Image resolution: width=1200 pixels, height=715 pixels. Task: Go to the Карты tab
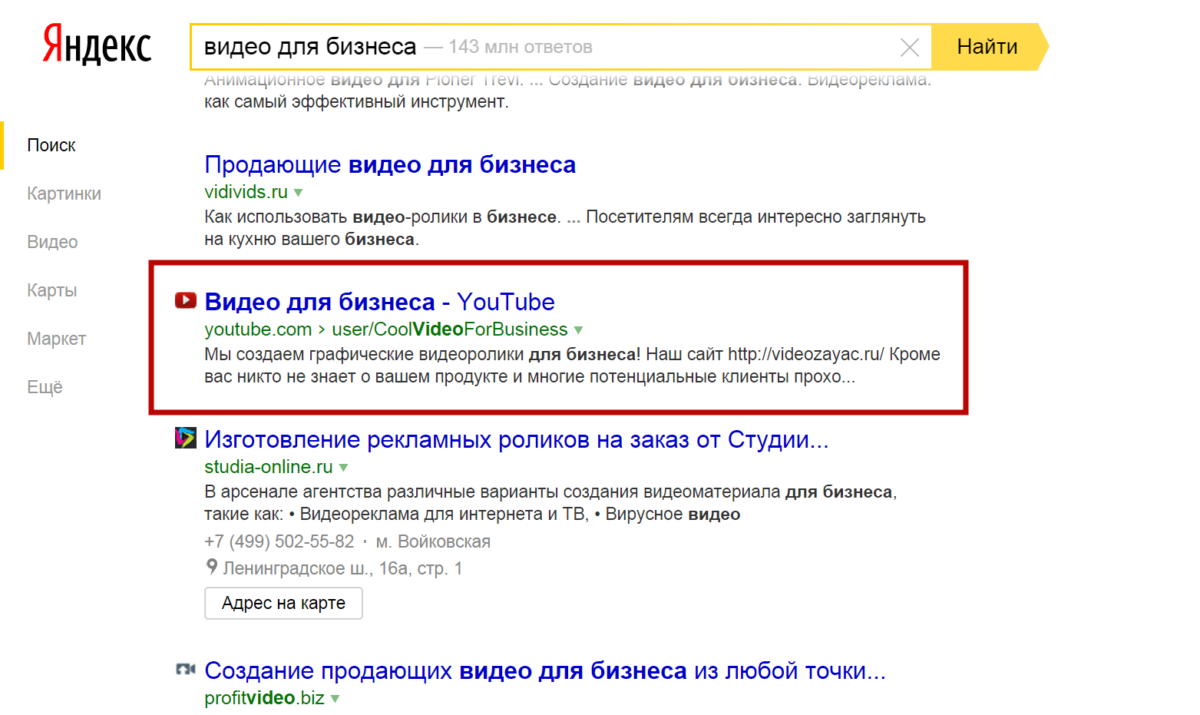[52, 291]
